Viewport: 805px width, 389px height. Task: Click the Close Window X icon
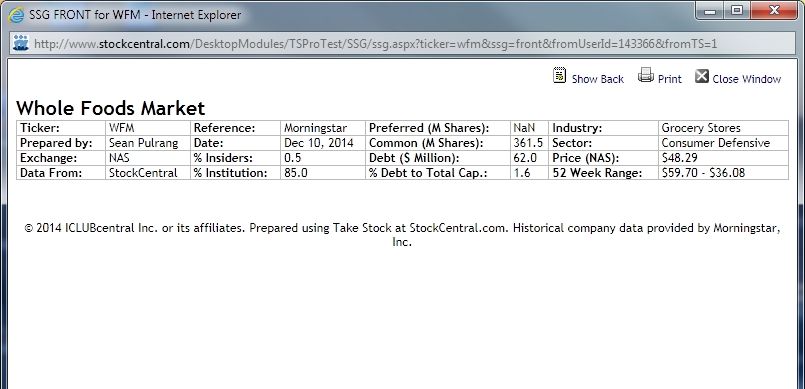(702, 76)
